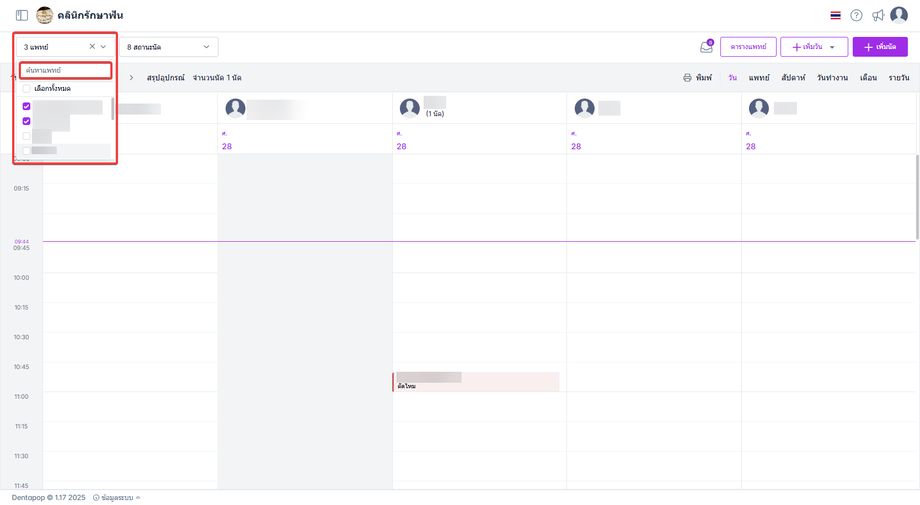920x505 pixels.
Task: Open the user profile avatar
Action: pos(899,15)
